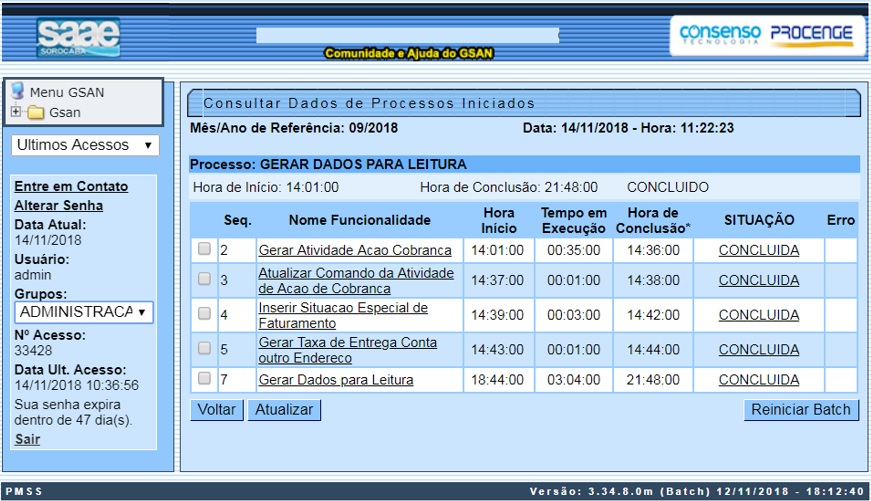871x501 pixels.
Task: Select checkbox for Gerar Taxa de Entrega Conta
Action: 204,348
